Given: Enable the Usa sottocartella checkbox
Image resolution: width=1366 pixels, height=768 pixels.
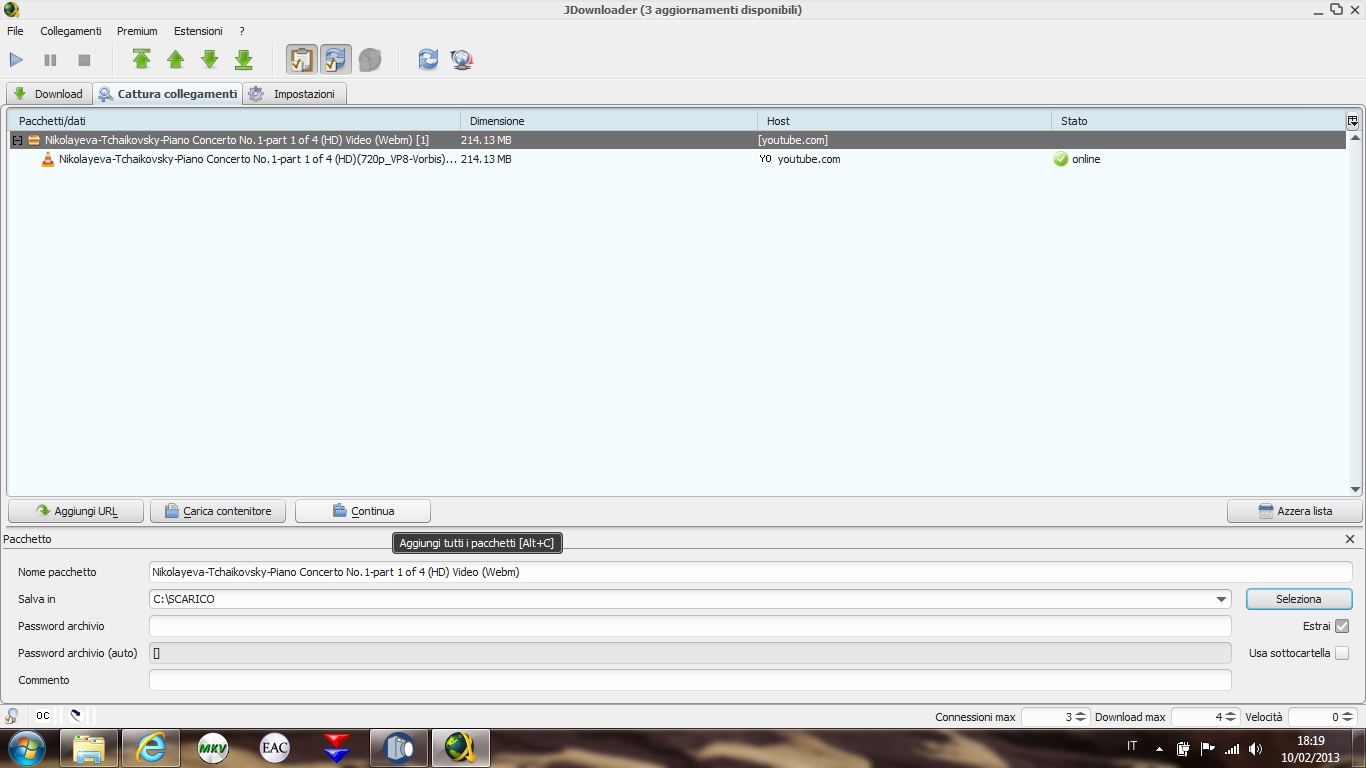Looking at the screenshot, I should pos(1342,653).
